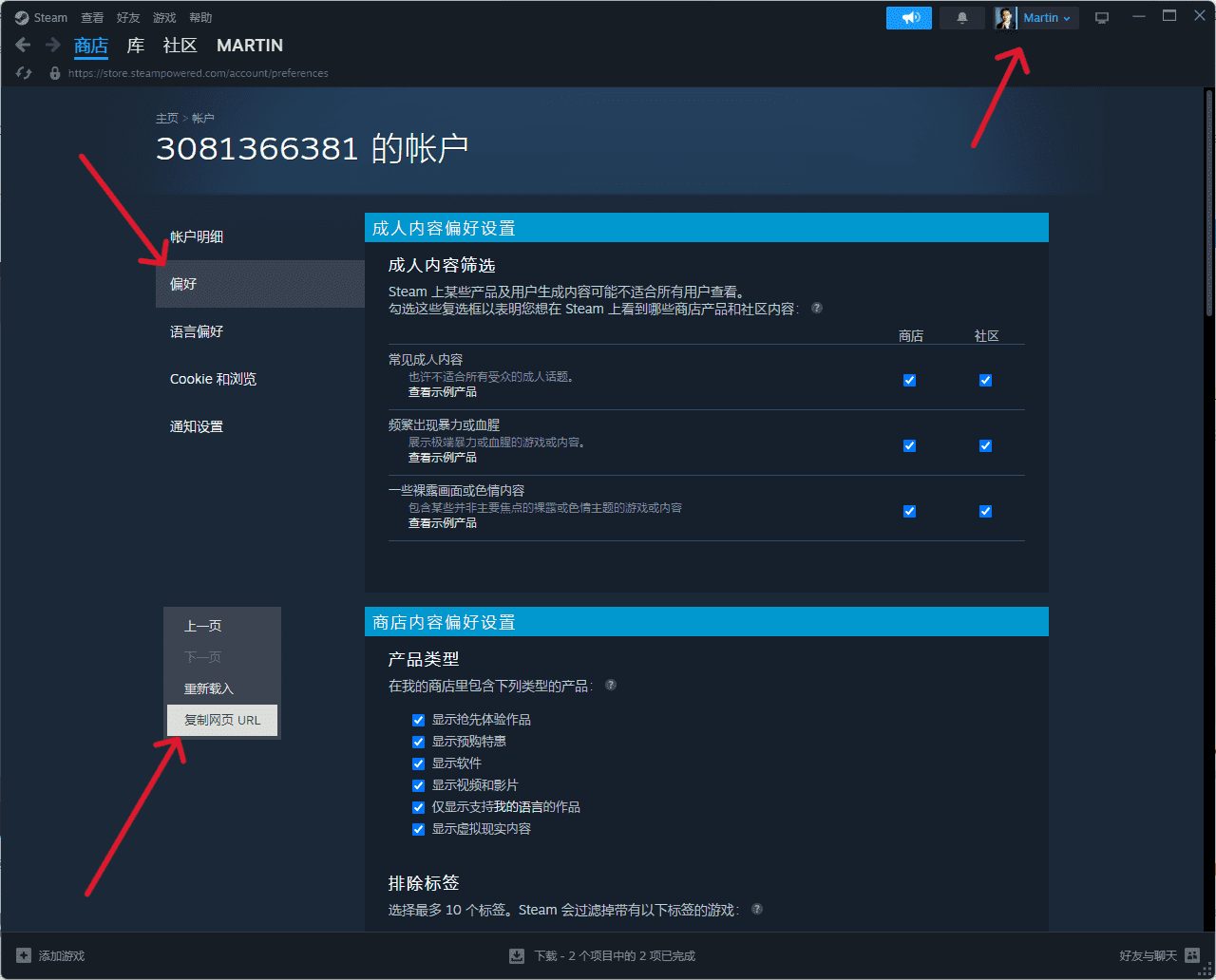The width and height of the screenshot is (1216, 980).
Task: Open the 帮助 menu
Action: 200,17
